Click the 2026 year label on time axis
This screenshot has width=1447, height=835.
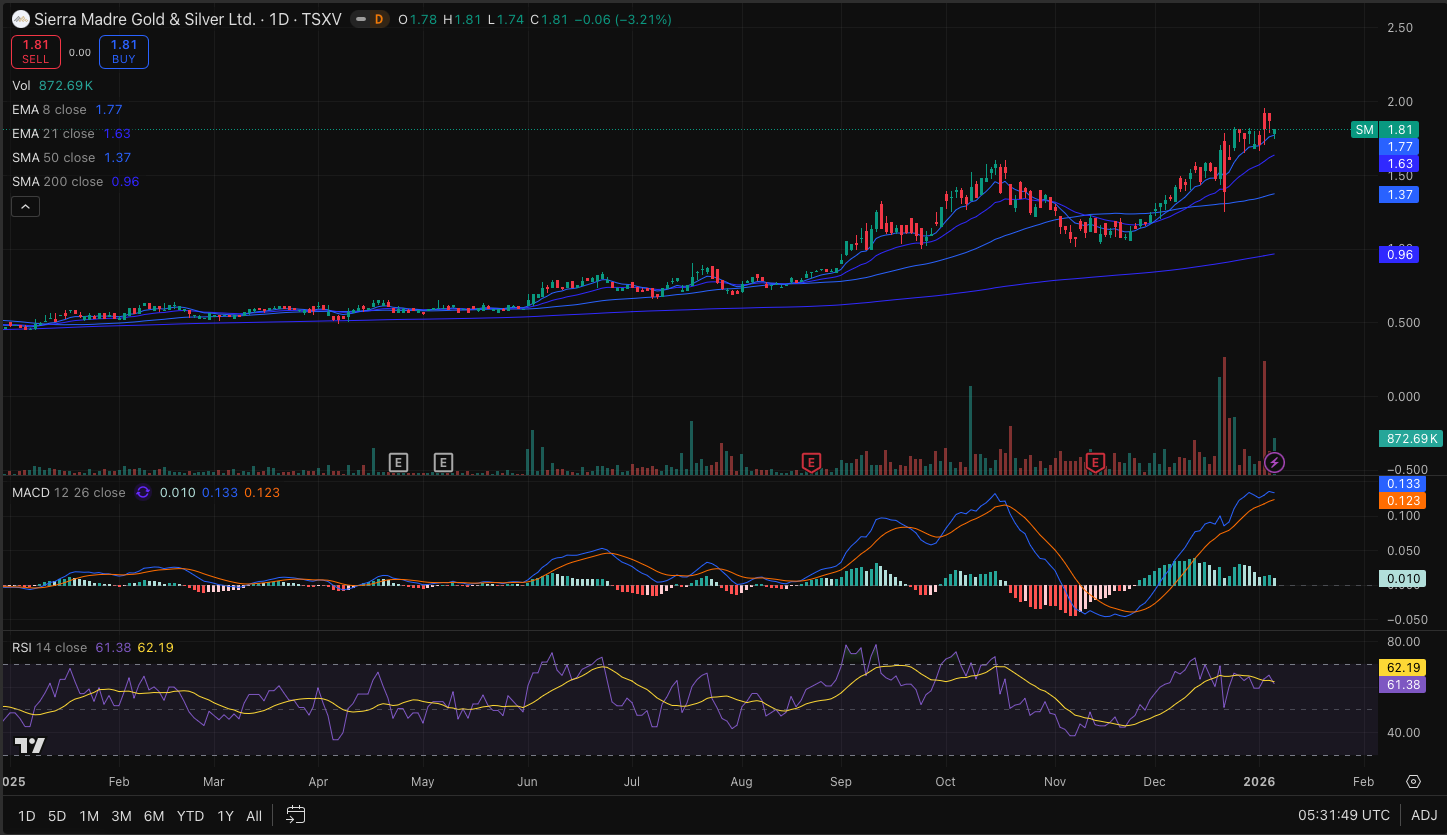pos(1260,782)
